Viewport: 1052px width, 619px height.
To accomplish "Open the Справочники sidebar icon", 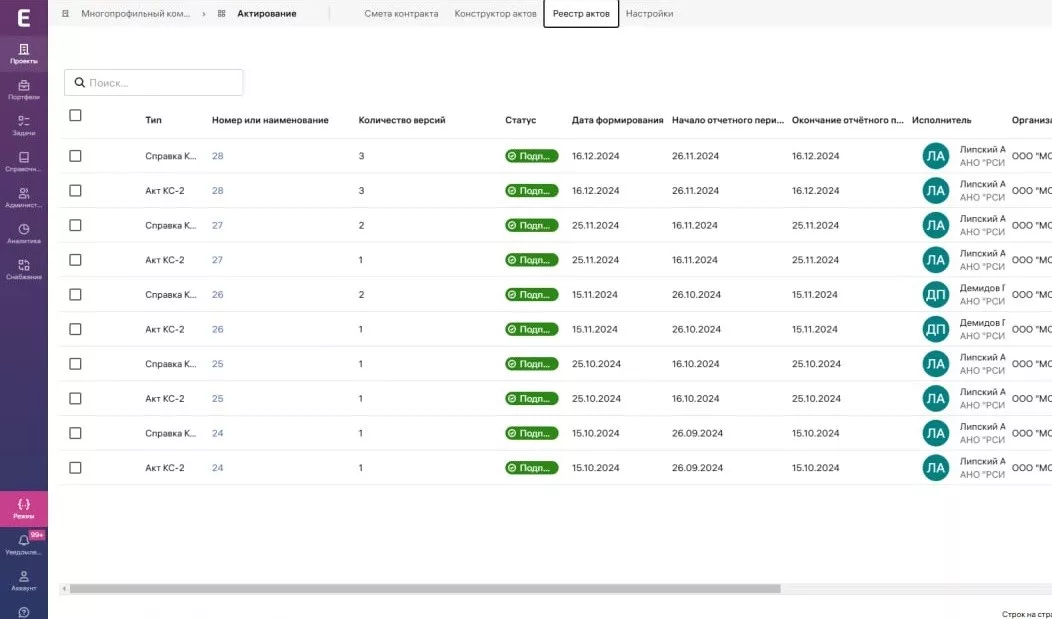I will [x=24, y=161].
